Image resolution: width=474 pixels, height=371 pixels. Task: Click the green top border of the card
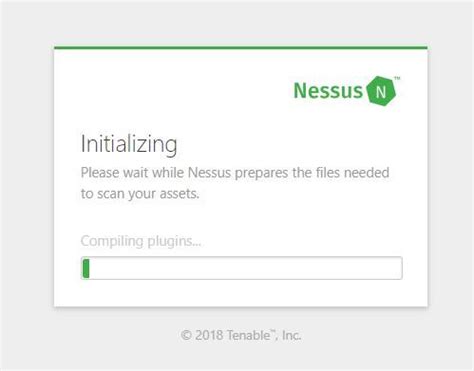241,48
